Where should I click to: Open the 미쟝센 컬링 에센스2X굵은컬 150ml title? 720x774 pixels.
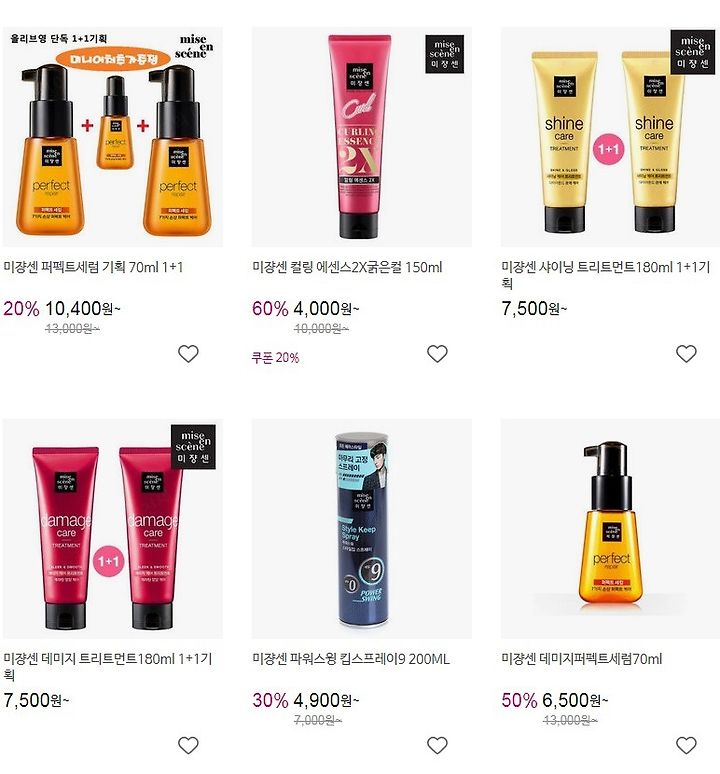[x=347, y=267]
